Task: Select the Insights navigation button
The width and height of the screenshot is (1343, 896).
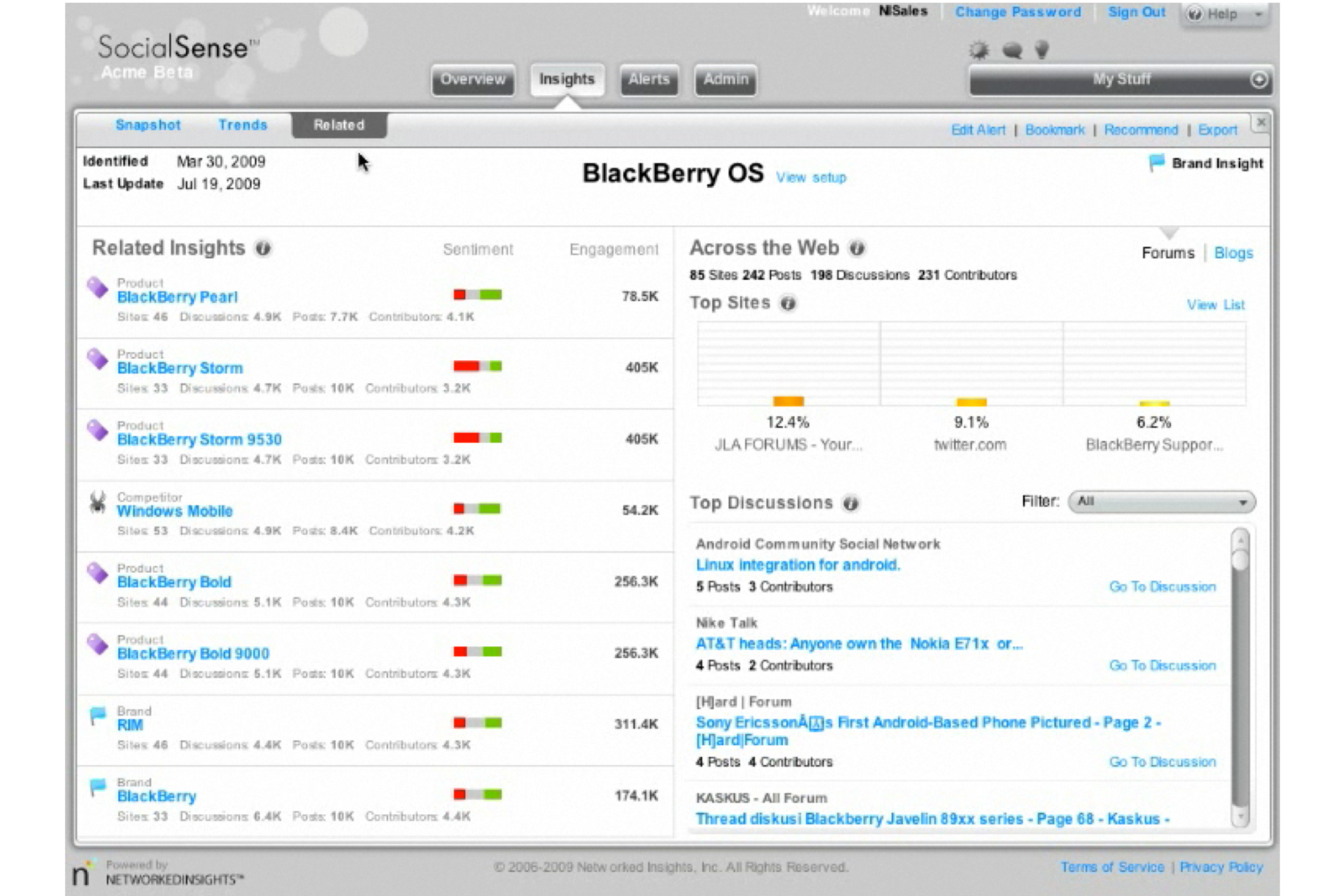Action: click(567, 79)
